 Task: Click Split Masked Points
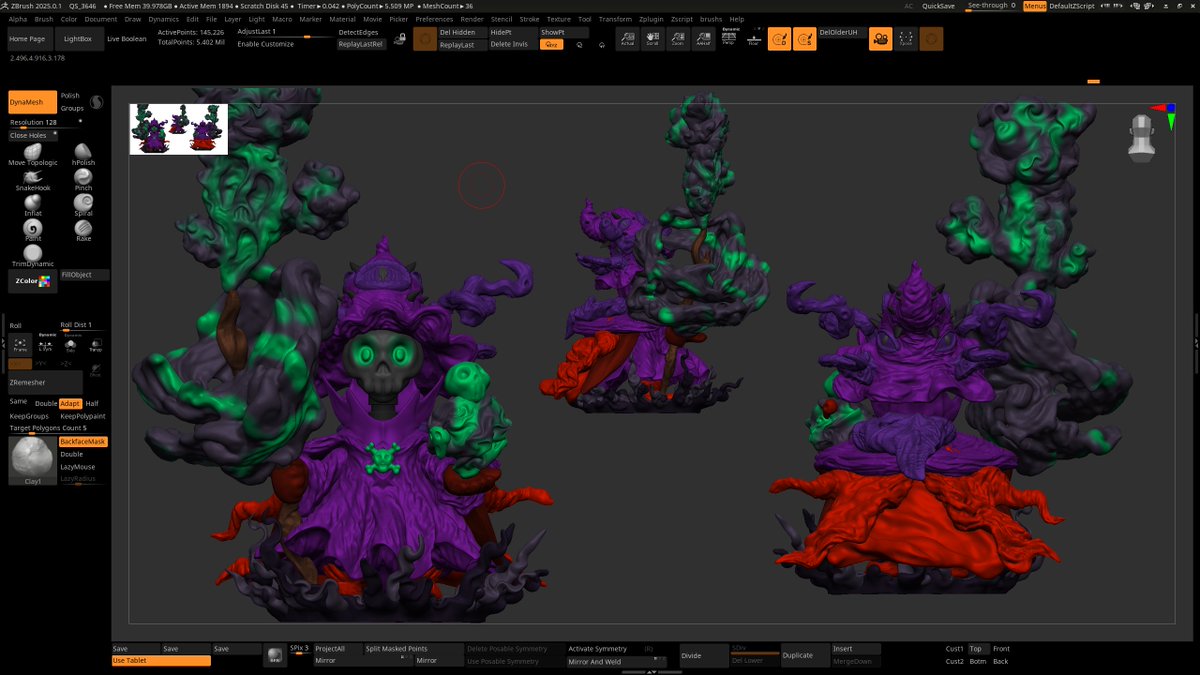point(413,649)
